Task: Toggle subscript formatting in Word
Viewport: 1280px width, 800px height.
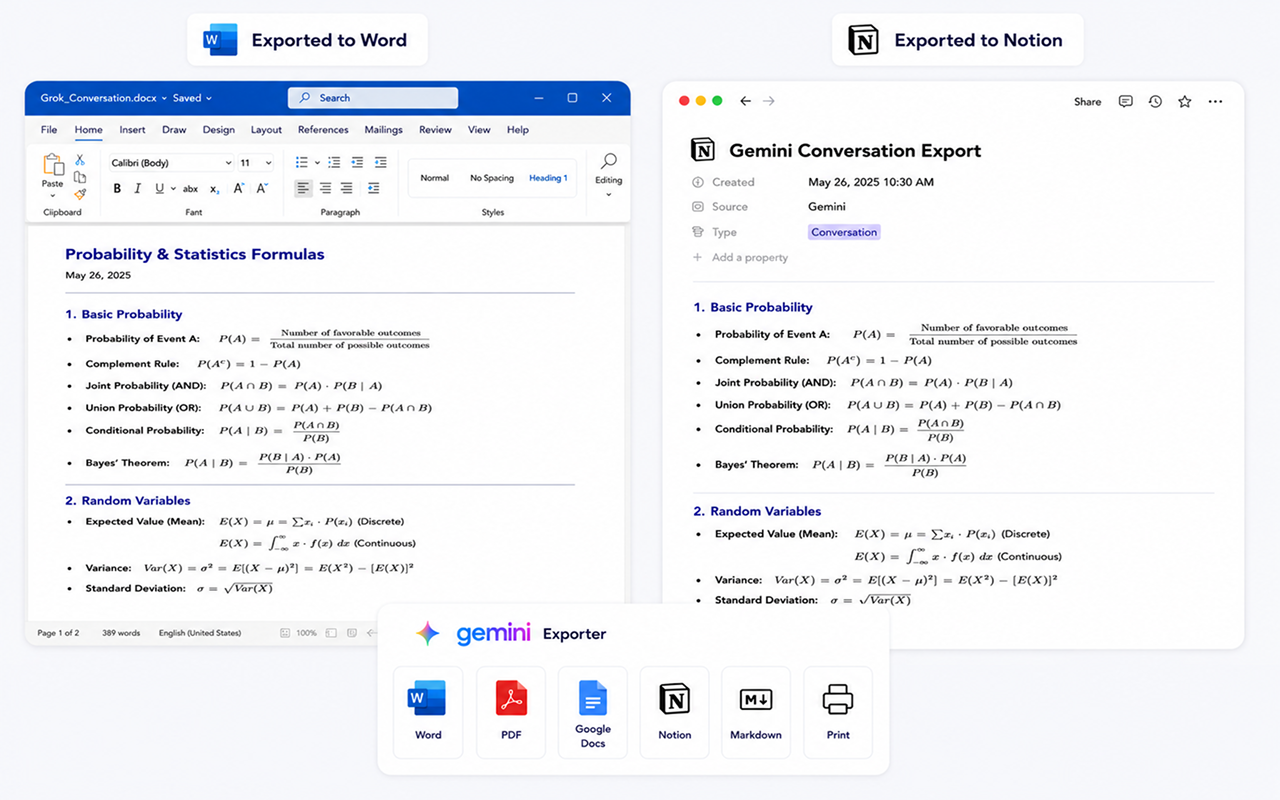Action: [x=214, y=188]
